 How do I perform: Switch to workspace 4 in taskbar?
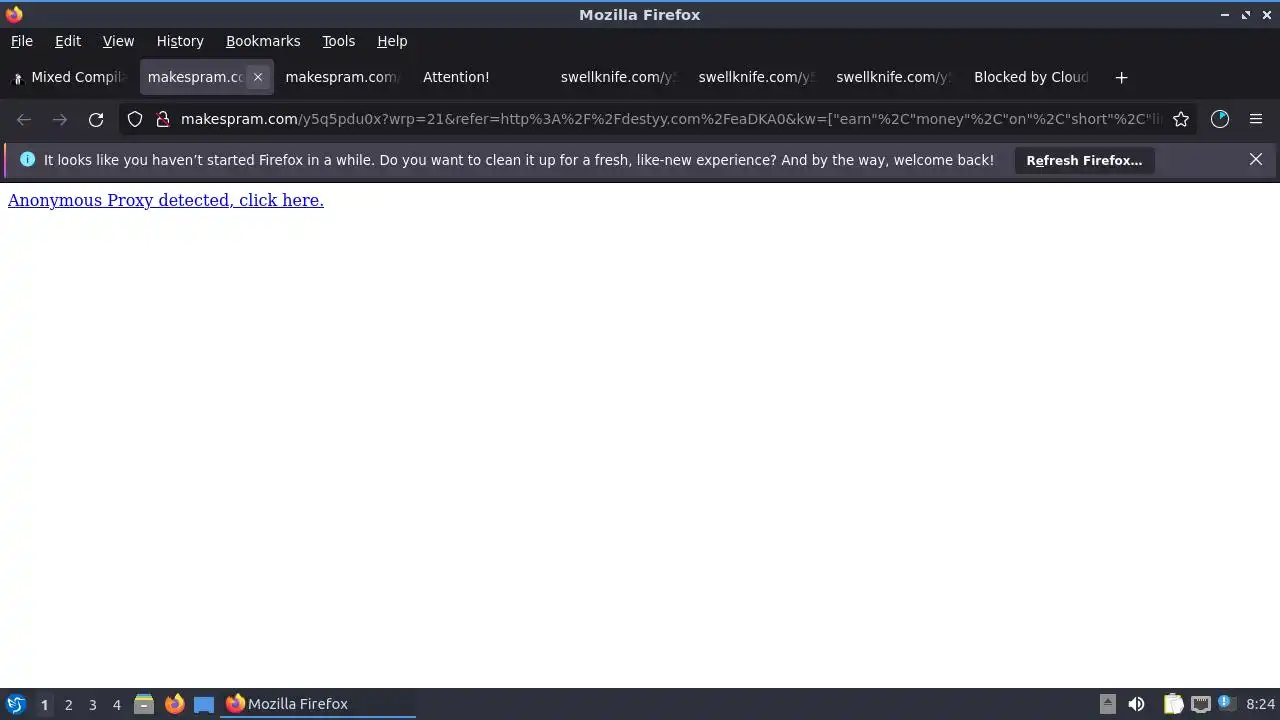(116, 705)
